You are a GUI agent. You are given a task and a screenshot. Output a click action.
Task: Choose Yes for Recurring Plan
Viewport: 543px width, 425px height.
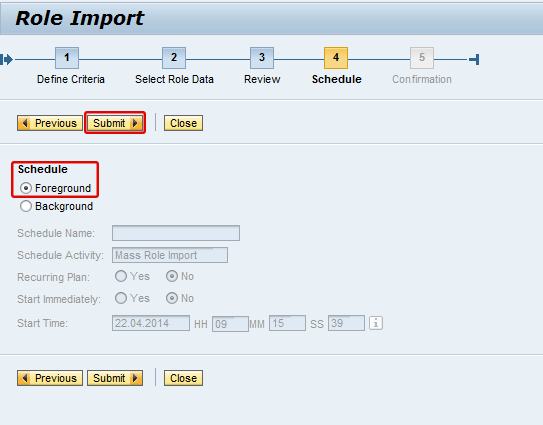coord(121,276)
